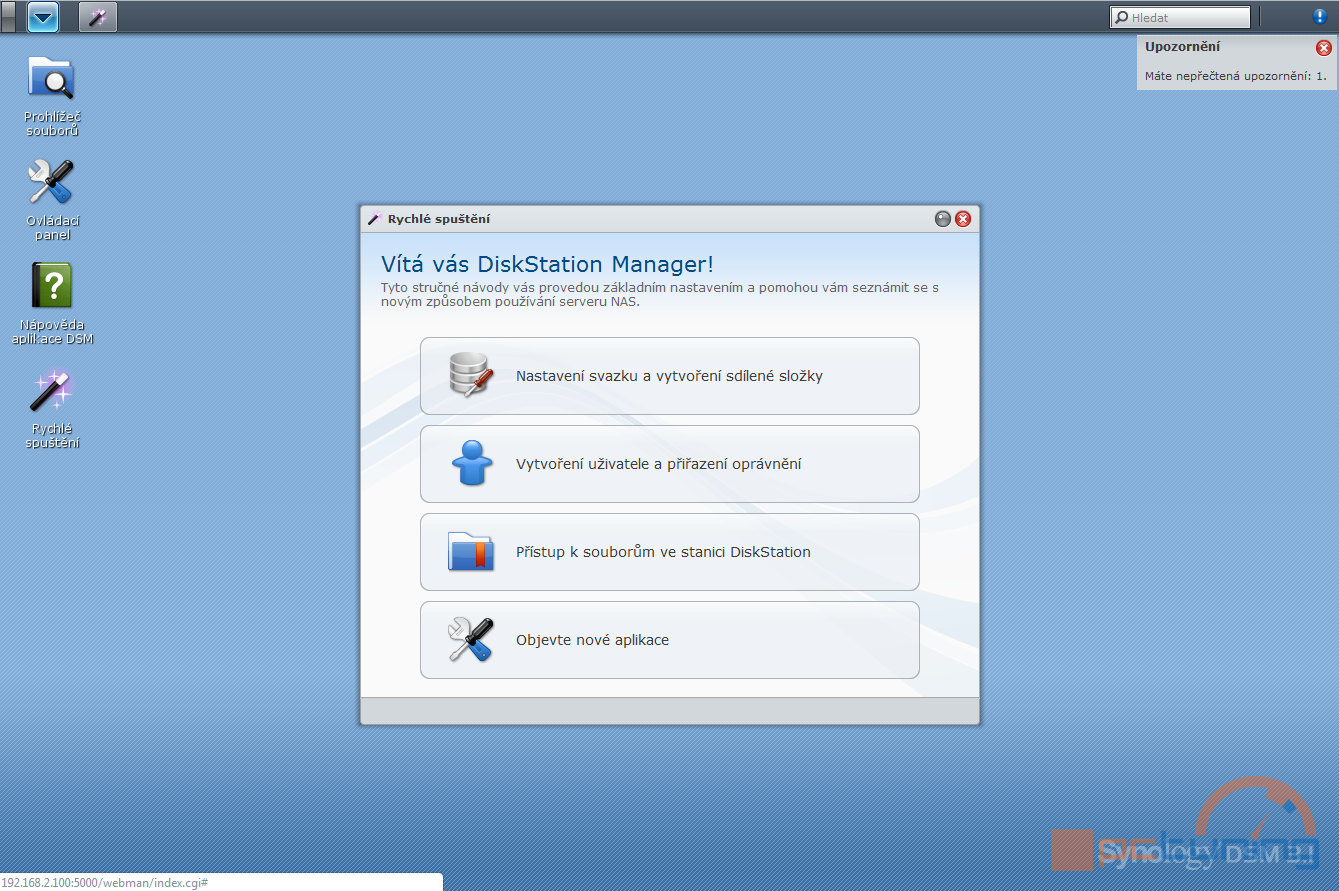Click the blue user figure icon

[471, 463]
